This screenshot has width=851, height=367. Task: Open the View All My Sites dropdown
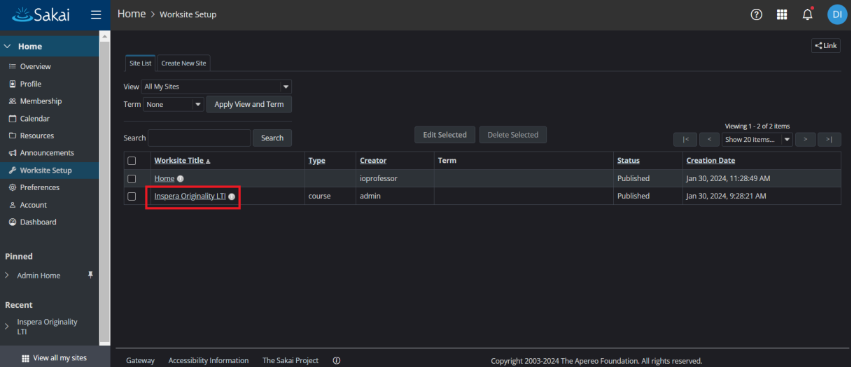pyautogui.click(x=217, y=87)
